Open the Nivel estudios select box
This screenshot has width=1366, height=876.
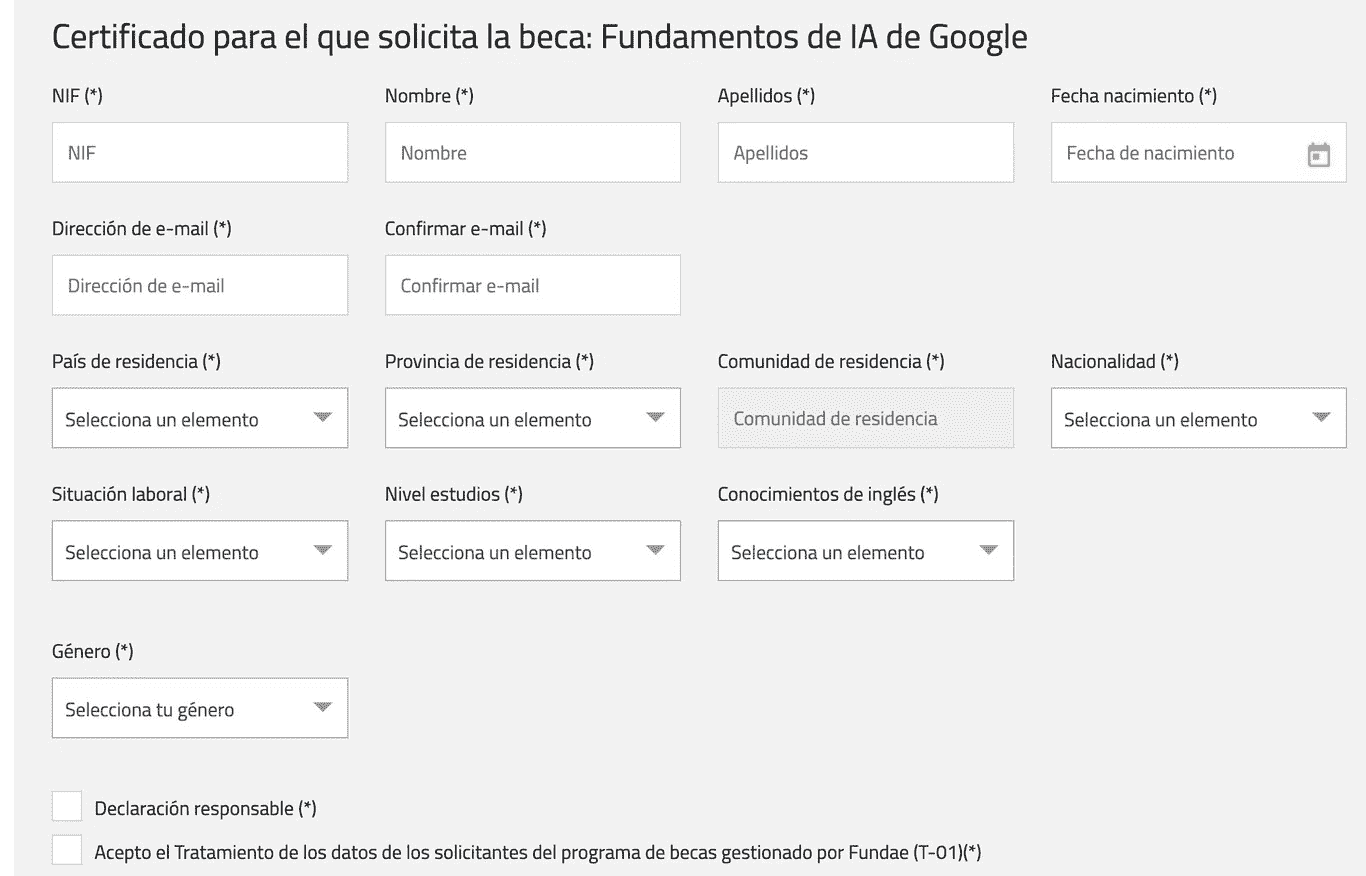point(533,550)
